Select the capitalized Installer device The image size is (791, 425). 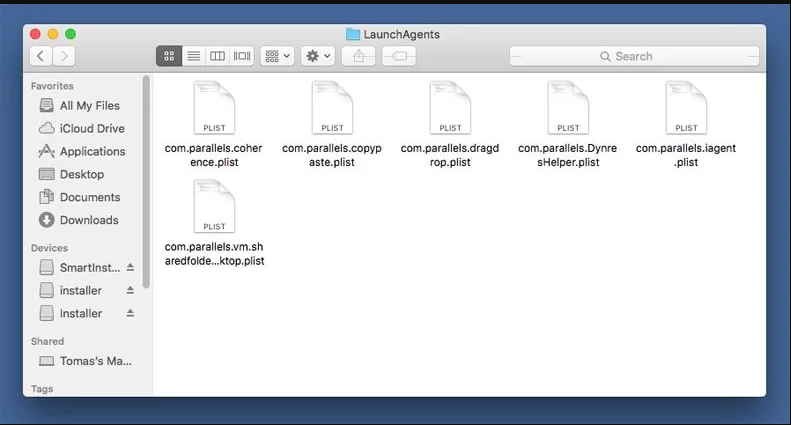click(71, 313)
